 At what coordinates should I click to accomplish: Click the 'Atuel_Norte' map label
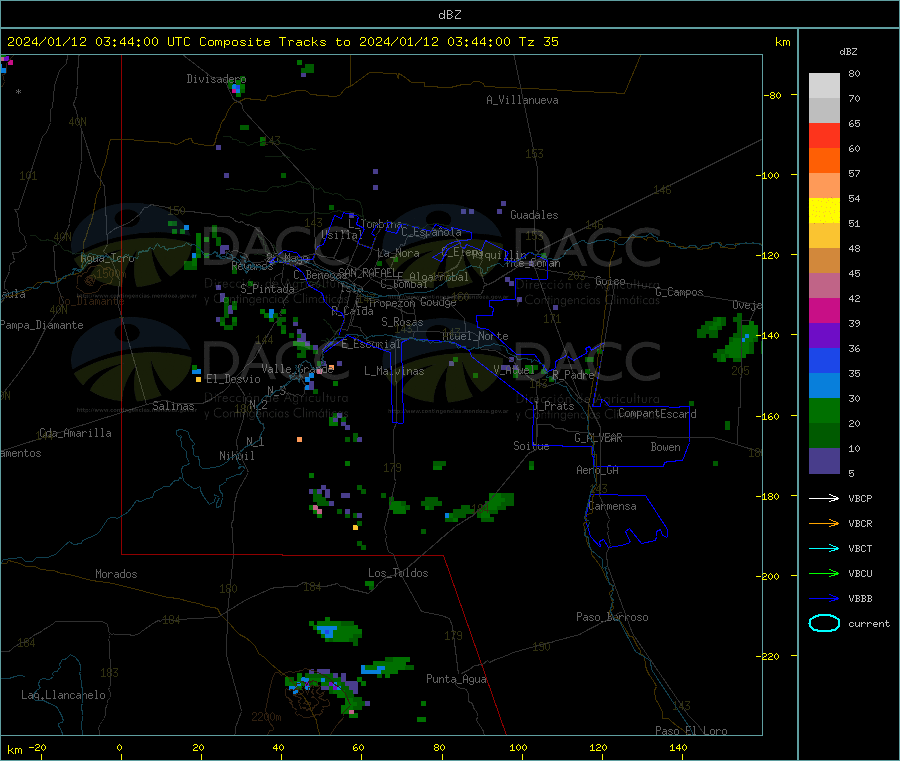(x=475, y=336)
